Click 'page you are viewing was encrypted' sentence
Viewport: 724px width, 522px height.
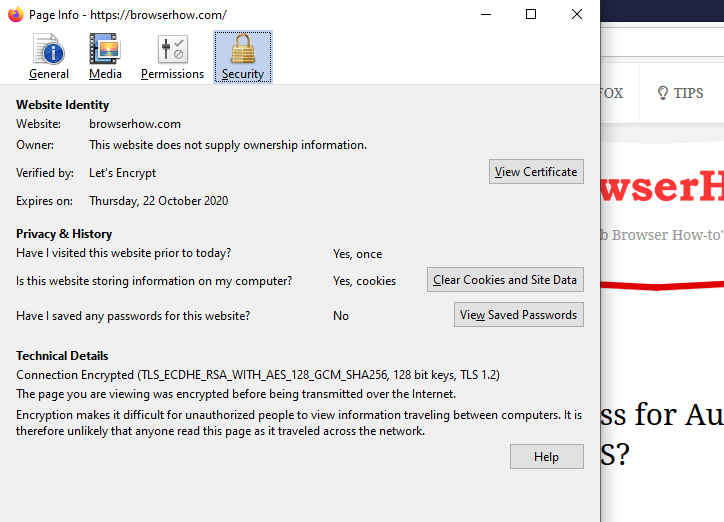pyautogui.click(x=236, y=394)
